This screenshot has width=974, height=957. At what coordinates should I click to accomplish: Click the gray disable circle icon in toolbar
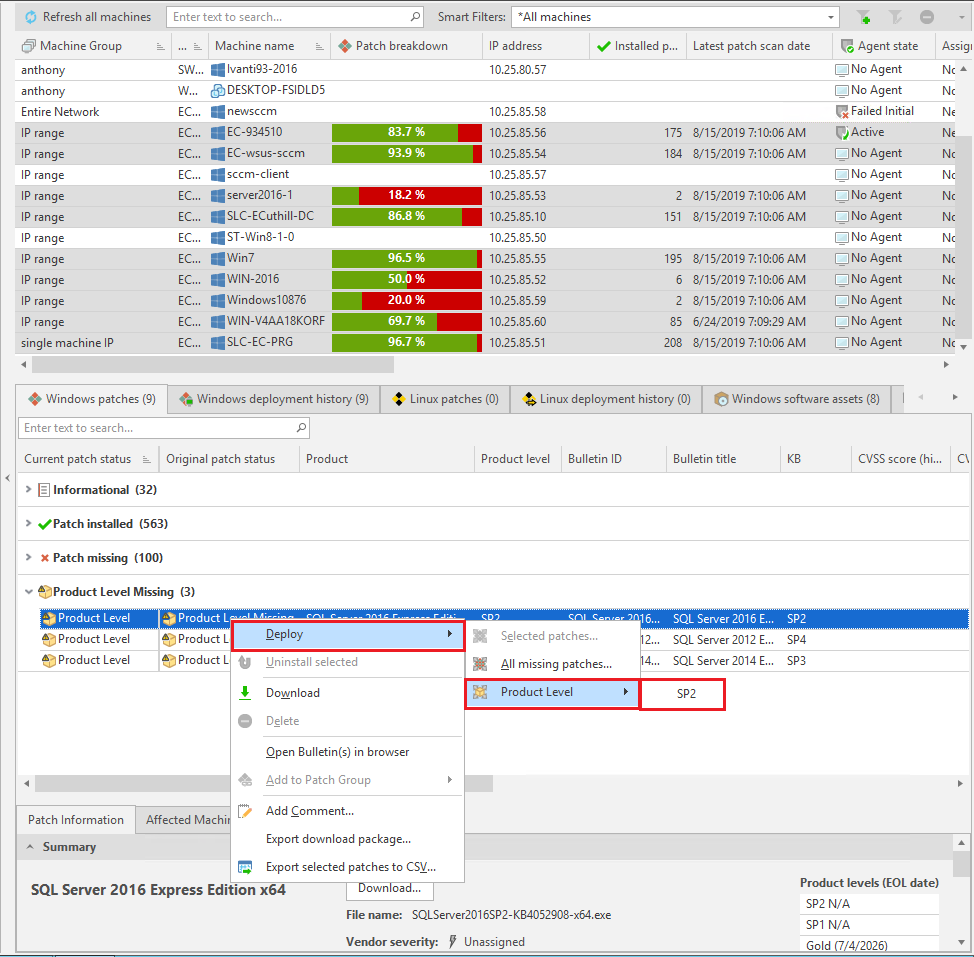[x=926, y=16]
